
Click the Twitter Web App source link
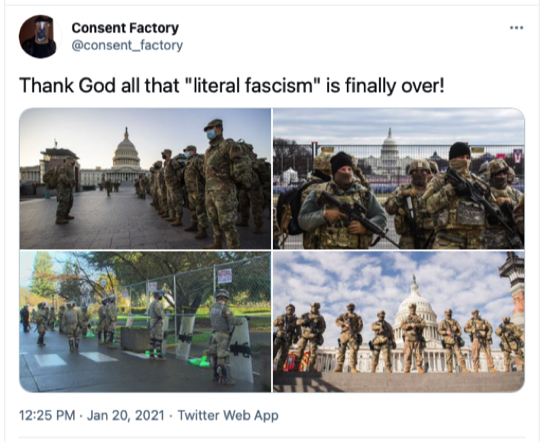click(228, 415)
